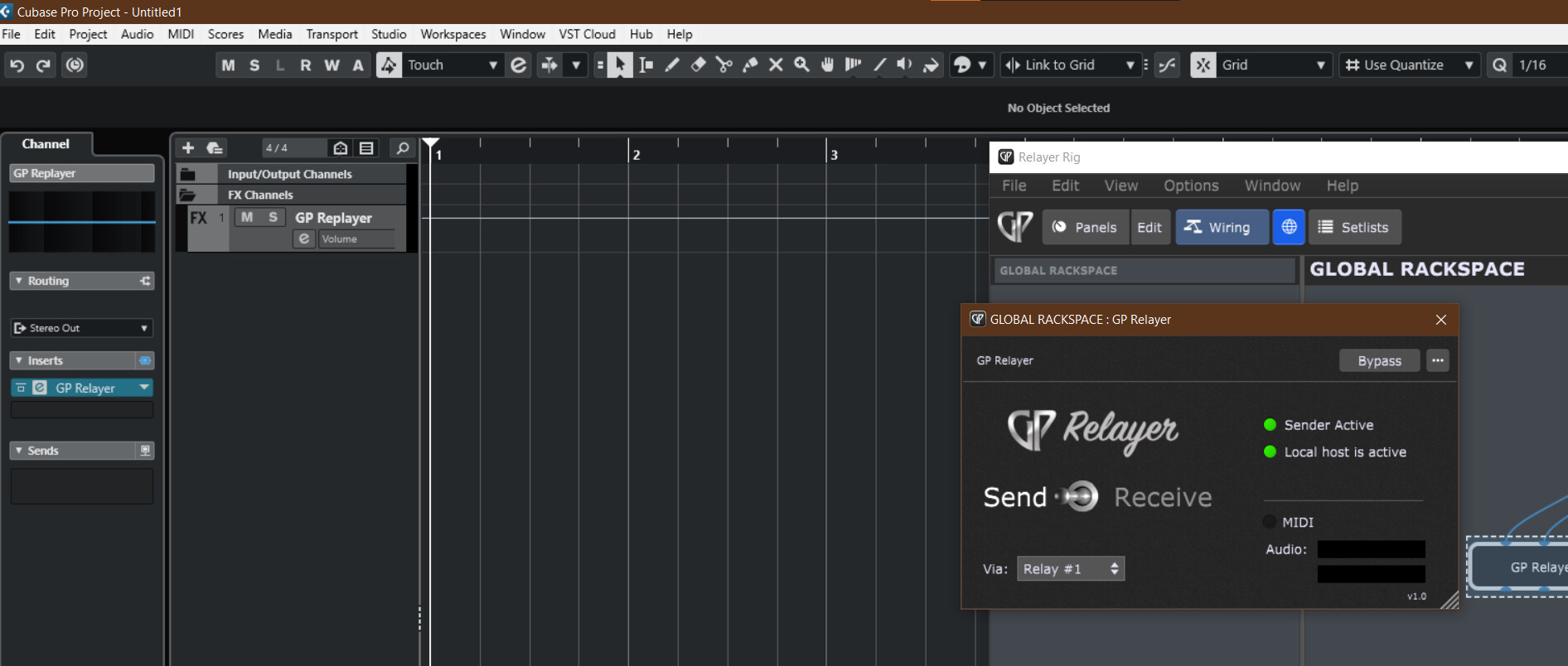The height and width of the screenshot is (666, 1568).
Task: Mute the GP Replayer FX track
Action: click(x=247, y=217)
